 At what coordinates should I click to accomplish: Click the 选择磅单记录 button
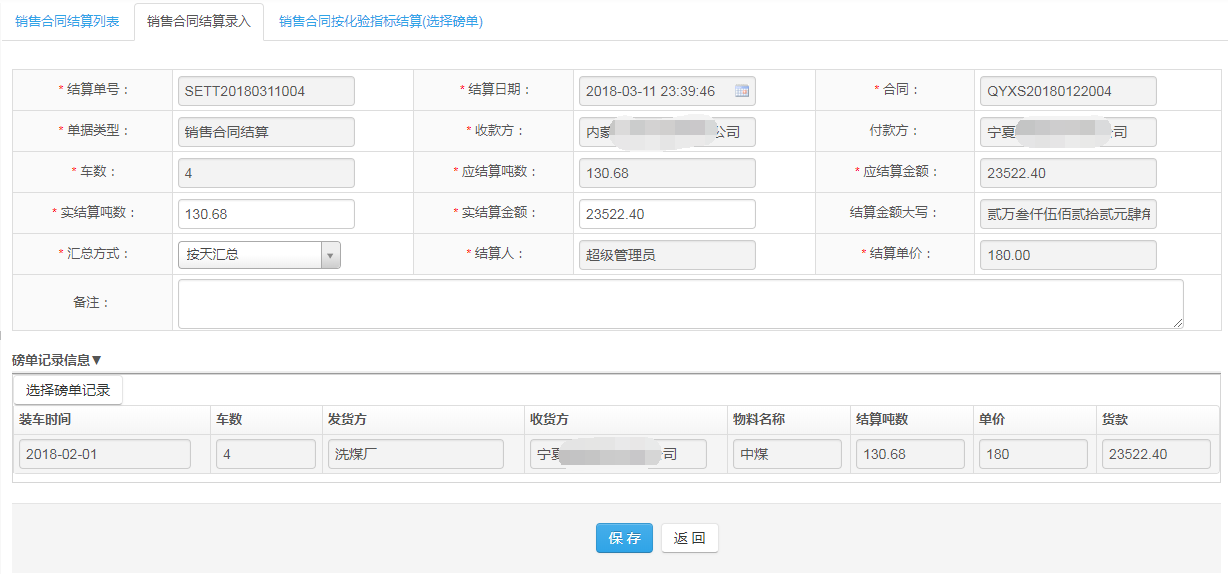pos(68,390)
